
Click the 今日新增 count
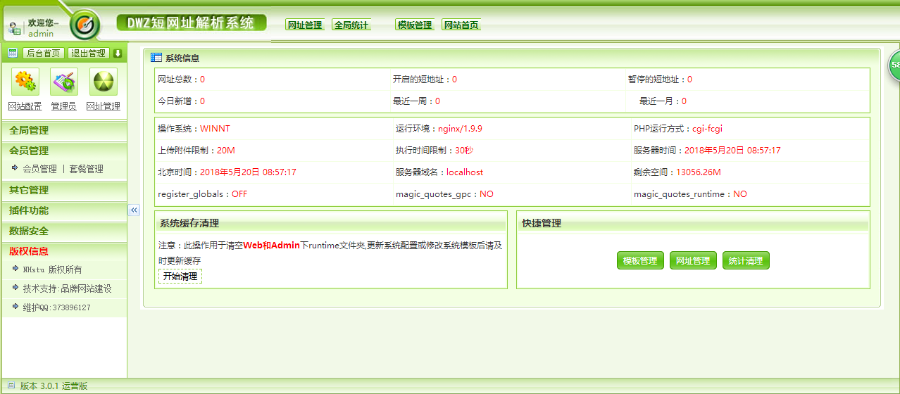[202, 101]
